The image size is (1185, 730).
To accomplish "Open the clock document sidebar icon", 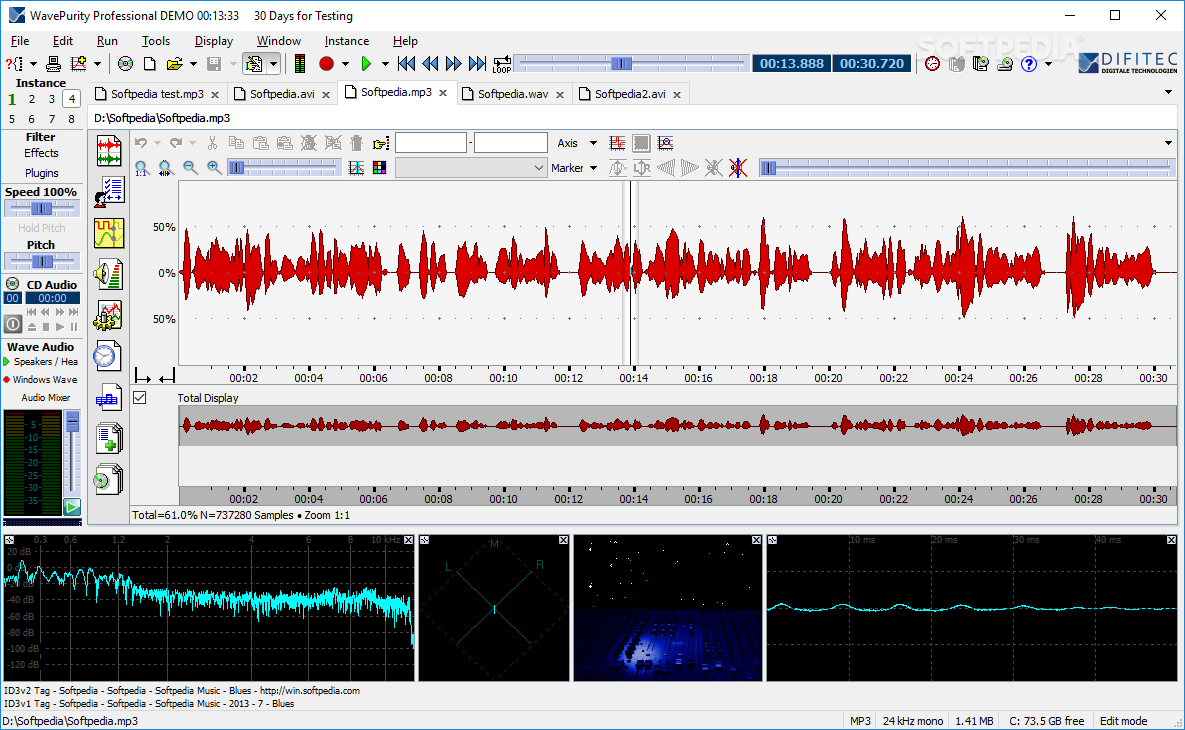I will [109, 356].
